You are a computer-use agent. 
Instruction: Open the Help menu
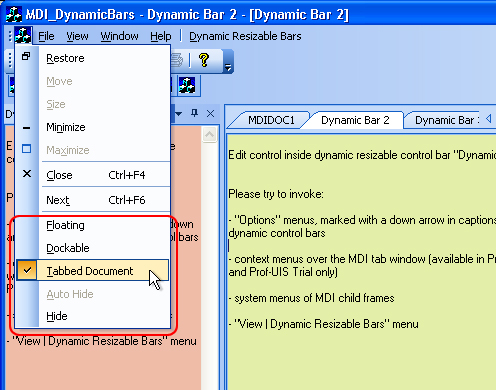click(161, 36)
